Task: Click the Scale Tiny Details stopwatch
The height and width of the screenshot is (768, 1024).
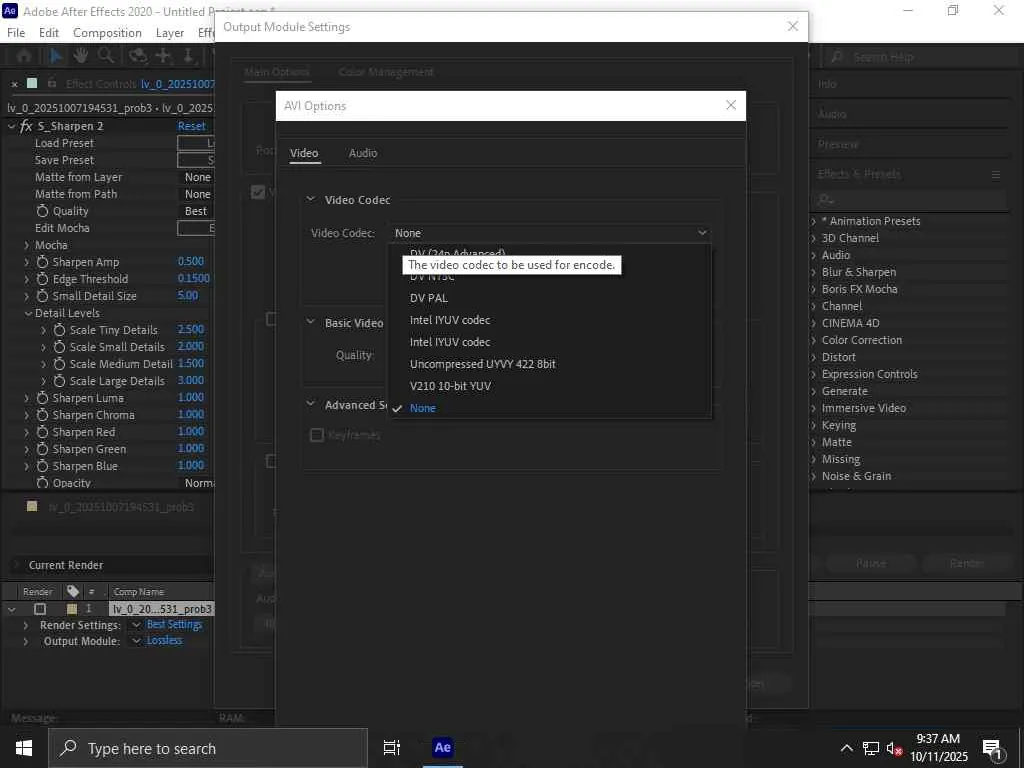Action: coord(59,330)
